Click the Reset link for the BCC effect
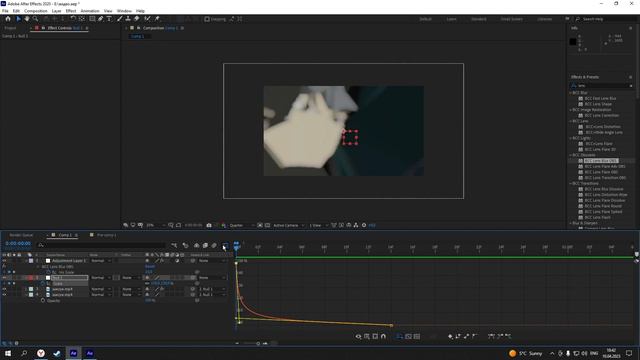640x360 pixels. point(150,267)
